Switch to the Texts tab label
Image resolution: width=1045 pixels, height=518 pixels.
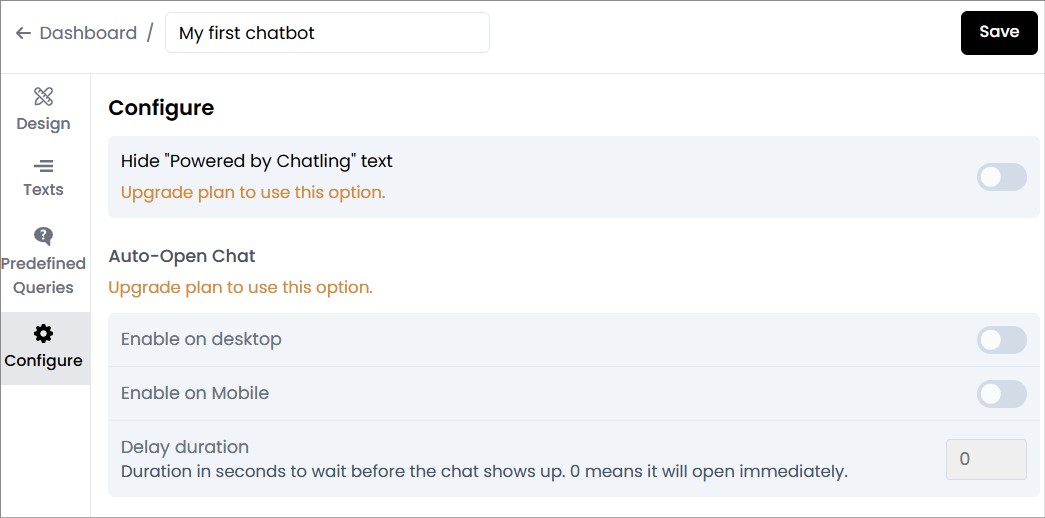tap(43, 190)
